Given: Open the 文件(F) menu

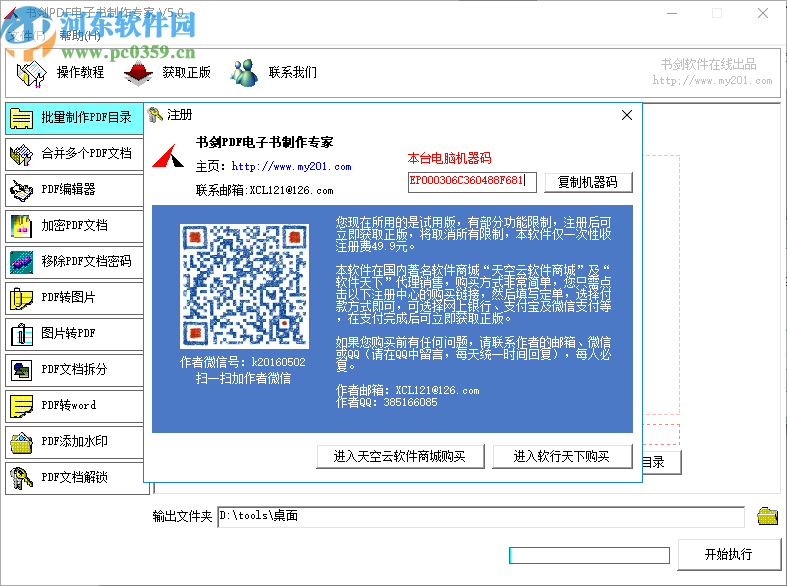Looking at the screenshot, I should [x=27, y=35].
